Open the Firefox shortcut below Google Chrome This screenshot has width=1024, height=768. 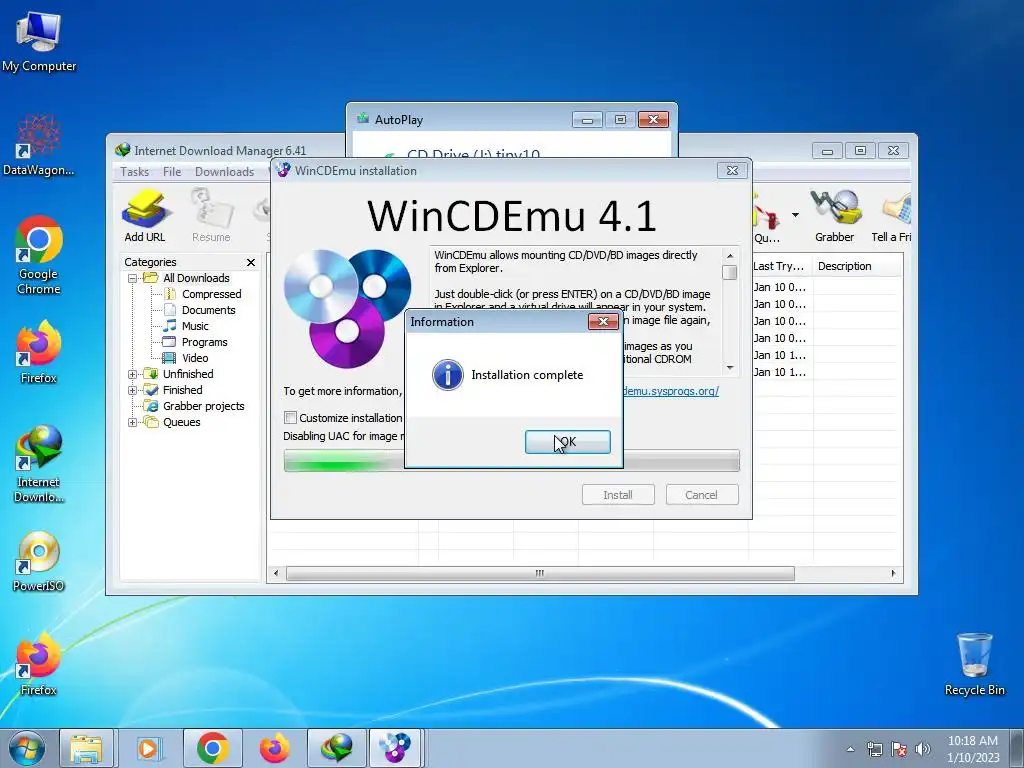coord(39,351)
